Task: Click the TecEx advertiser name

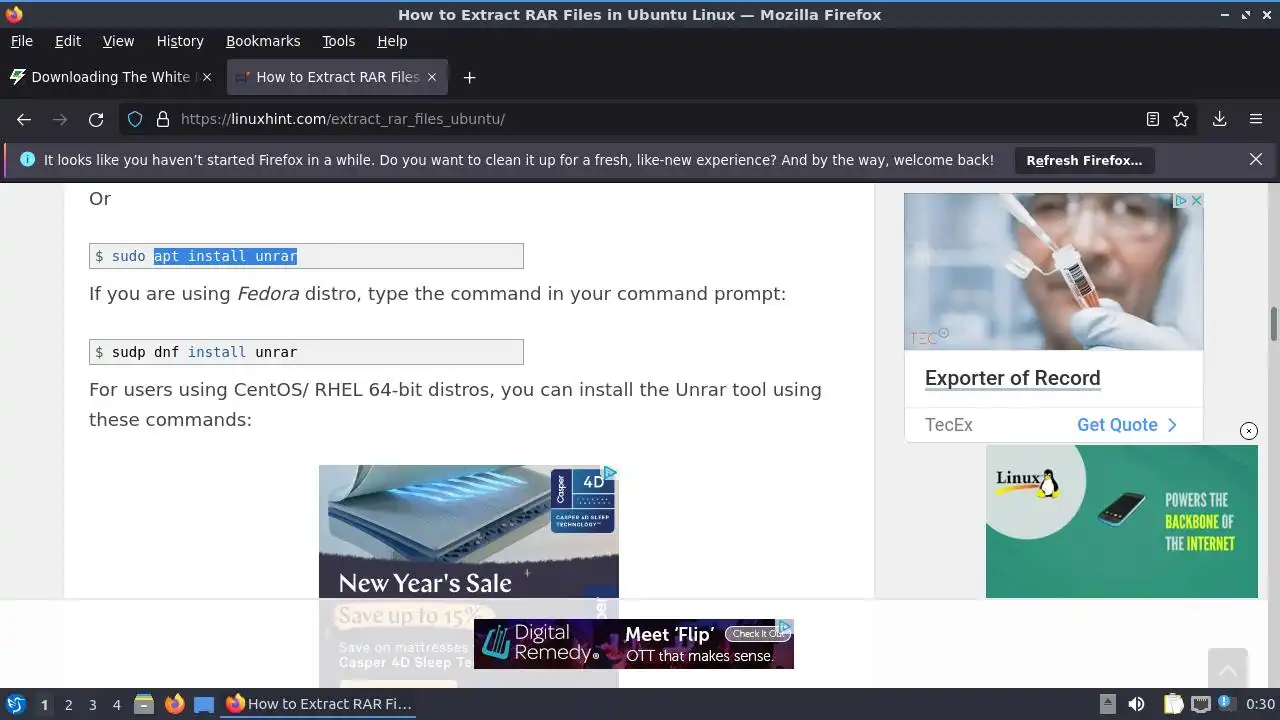Action: (949, 425)
